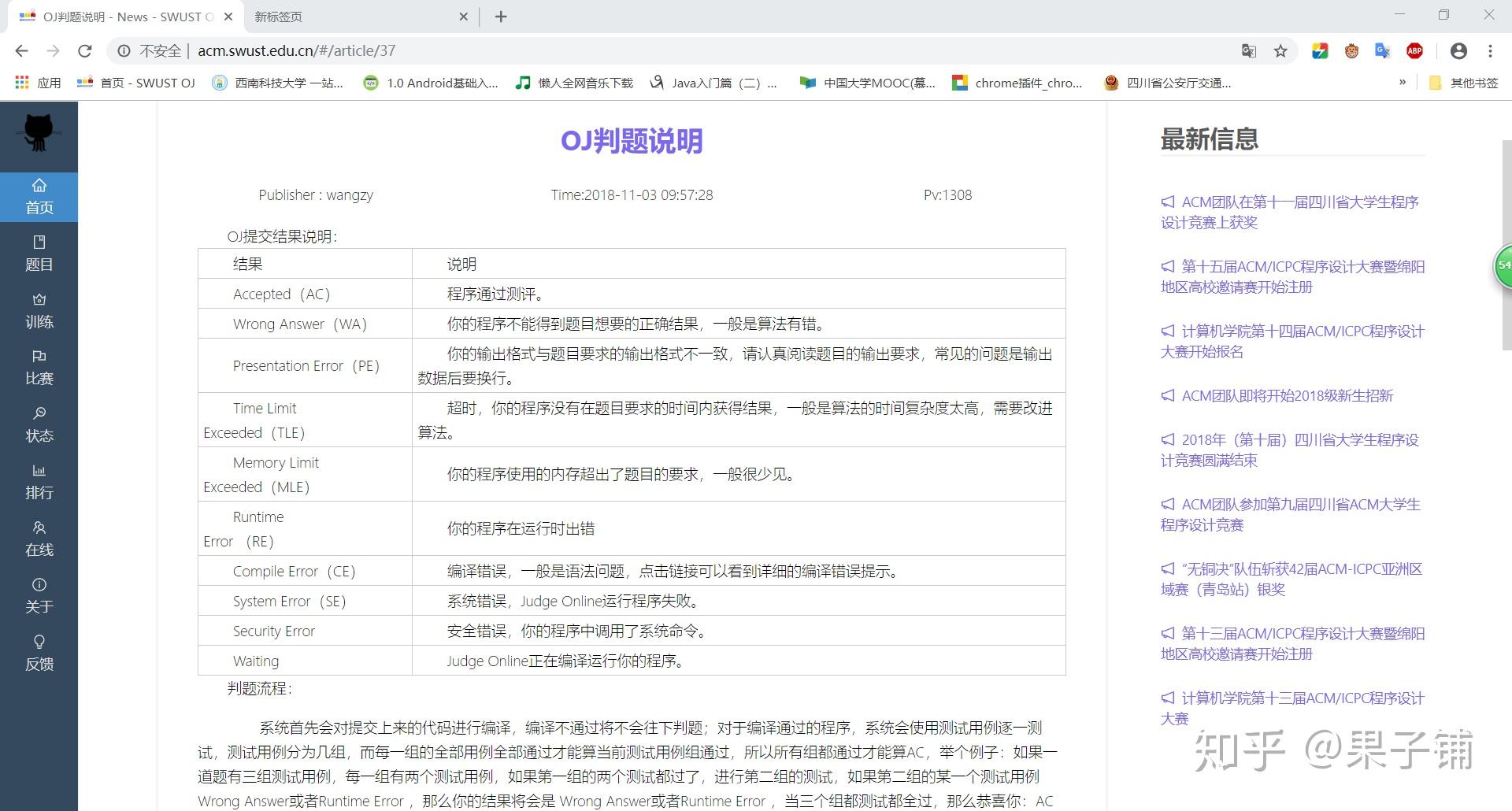Viewport: 1512px width, 811px height.
Task: Expand the bookmarks overflow chevron
Action: pyautogui.click(x=1403, y=82)
